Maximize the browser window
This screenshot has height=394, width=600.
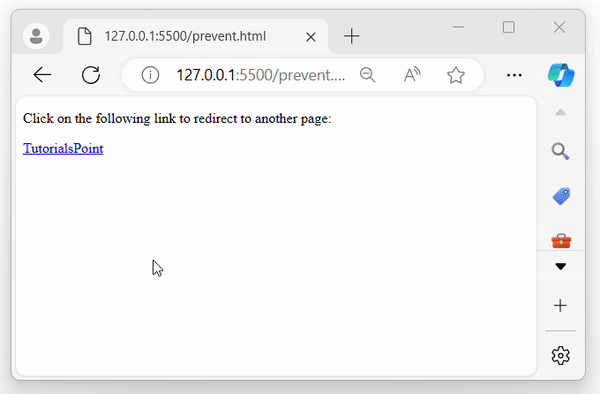coord(509,27)
